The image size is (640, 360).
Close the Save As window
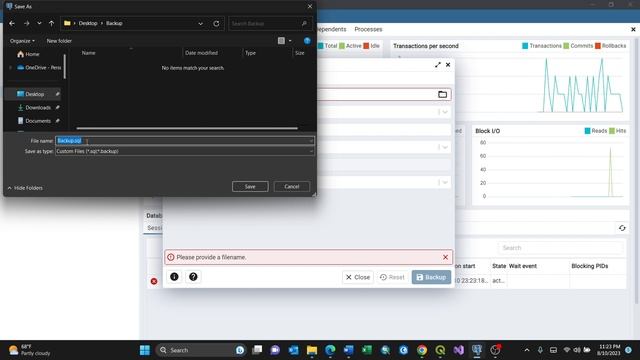coord(309,6)
